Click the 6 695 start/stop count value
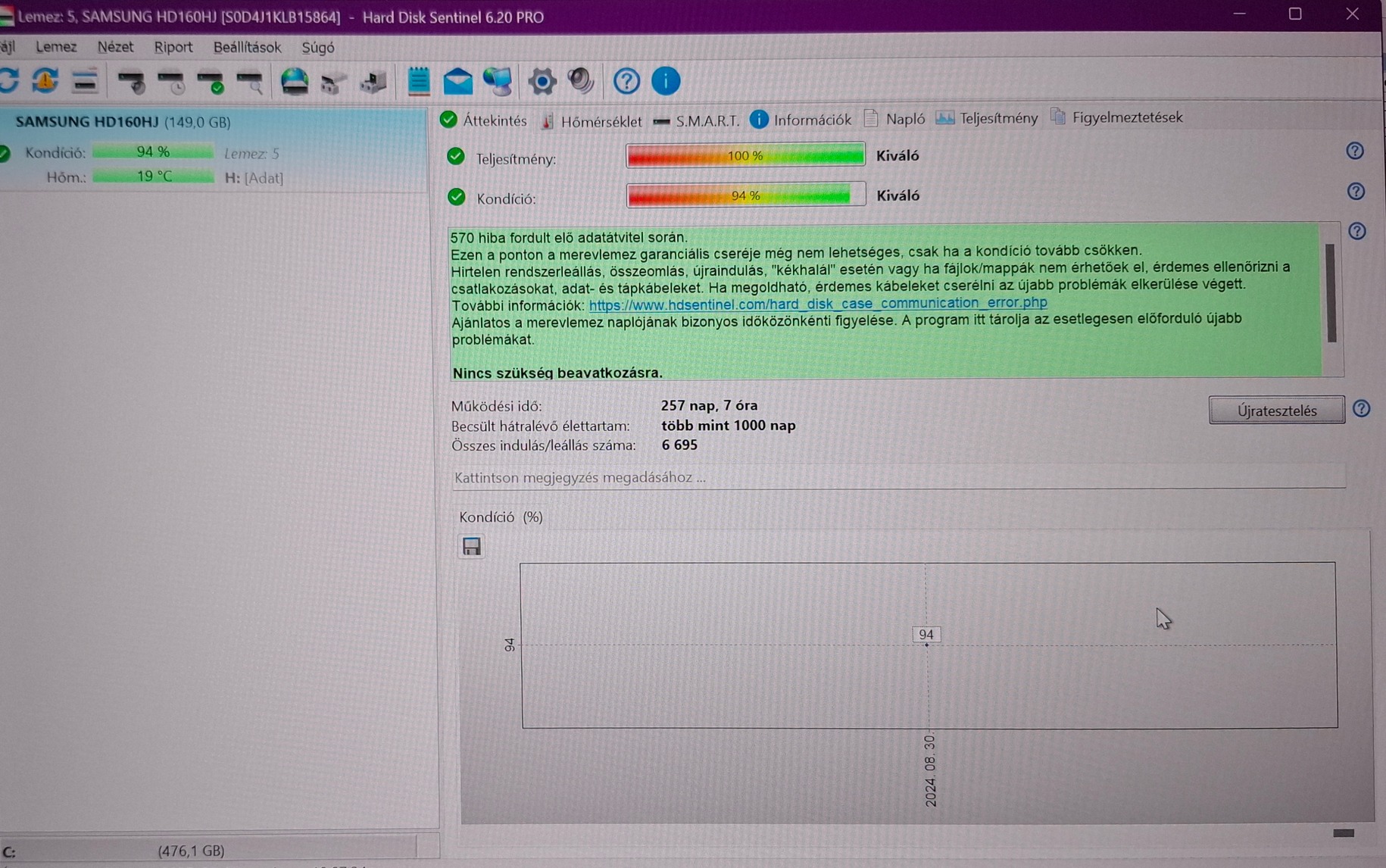 click(x=679, y=445)
